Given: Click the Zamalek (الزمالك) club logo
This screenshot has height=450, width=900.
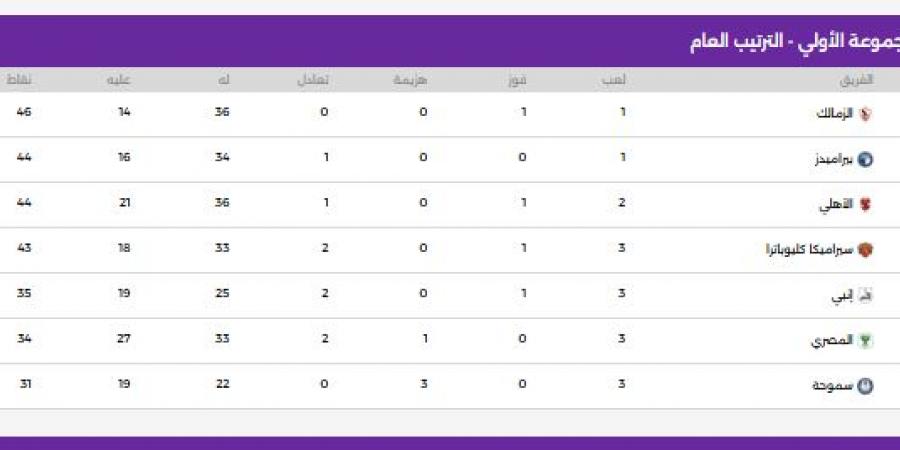Looking at the screenshot, I should point(866,113).
